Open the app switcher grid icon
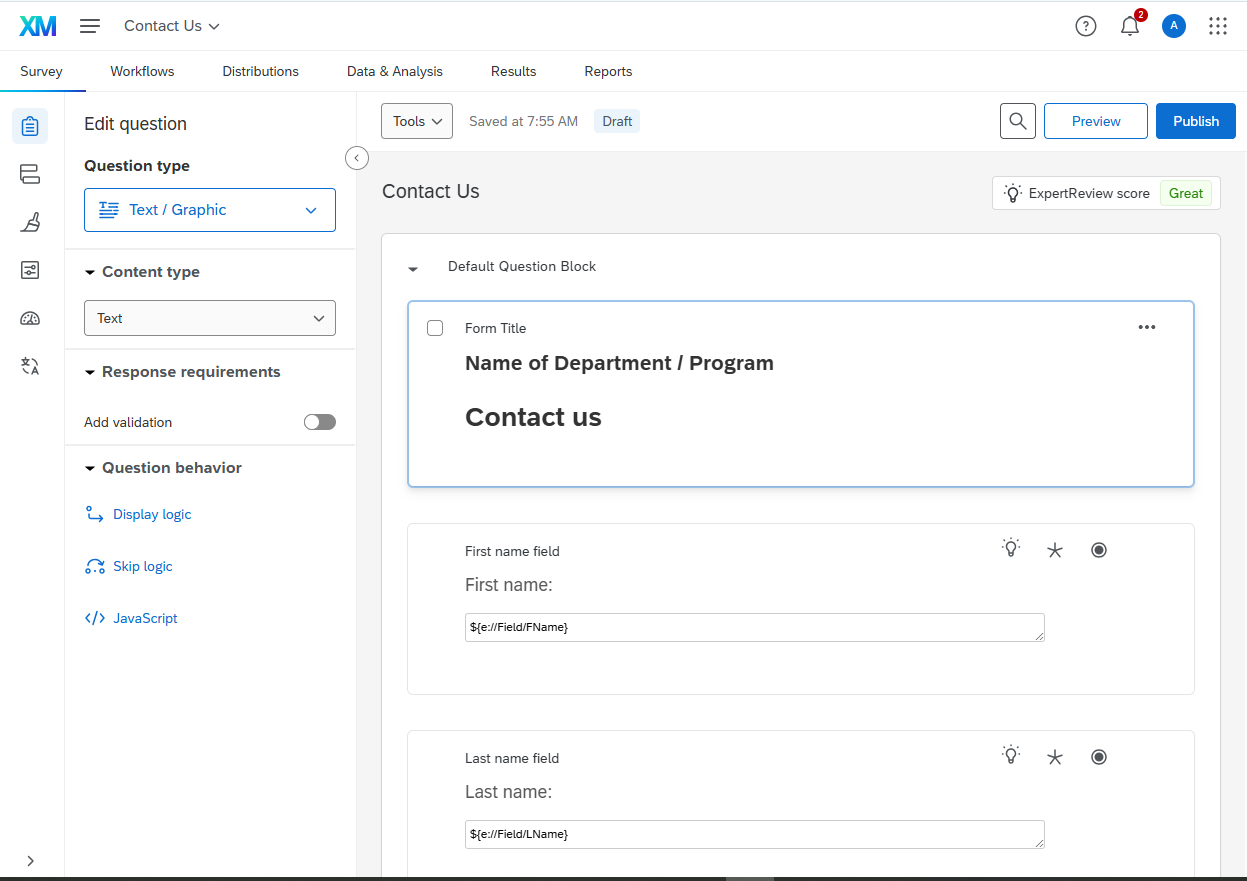This screenshot has width=1247, height=881. coord(1217,26)
